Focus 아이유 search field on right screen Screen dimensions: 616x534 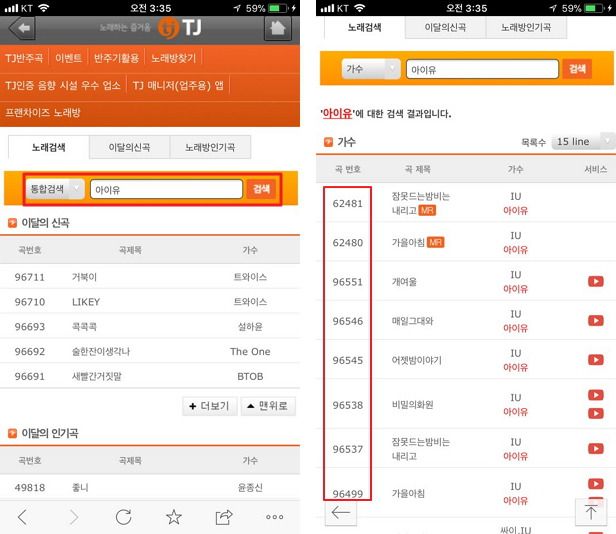point(482,69)
